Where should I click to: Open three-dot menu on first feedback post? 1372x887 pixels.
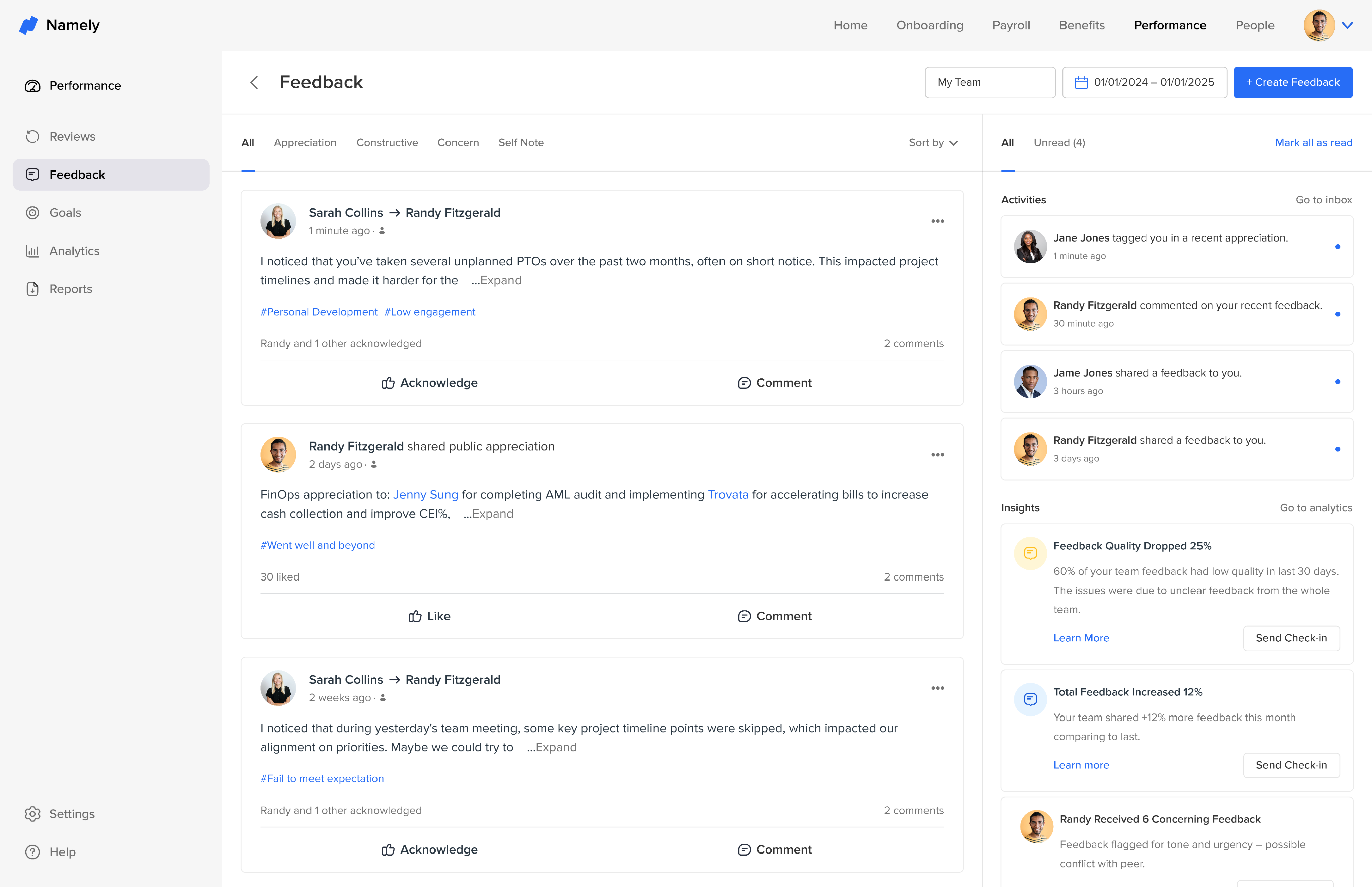tap(937, 221)
